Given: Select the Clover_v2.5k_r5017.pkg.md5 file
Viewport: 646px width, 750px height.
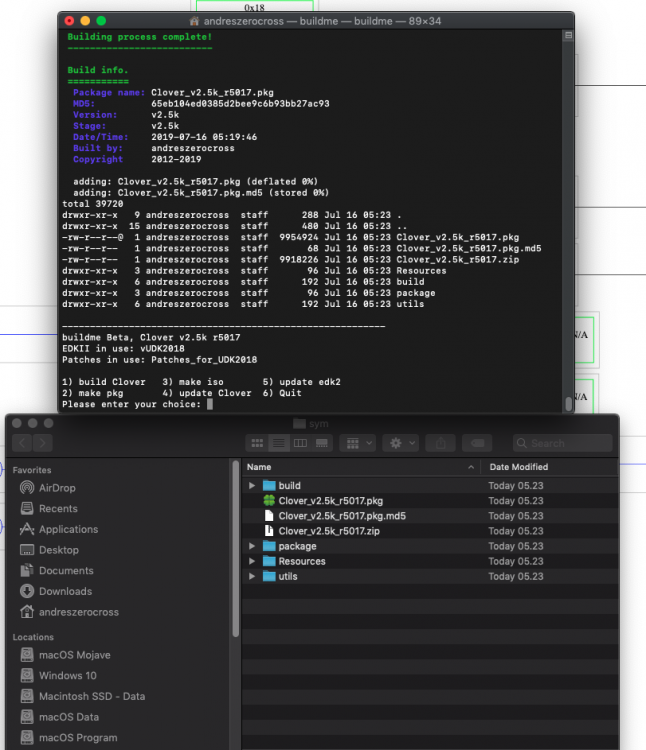Looking at the screenshot, I should 430,516.
